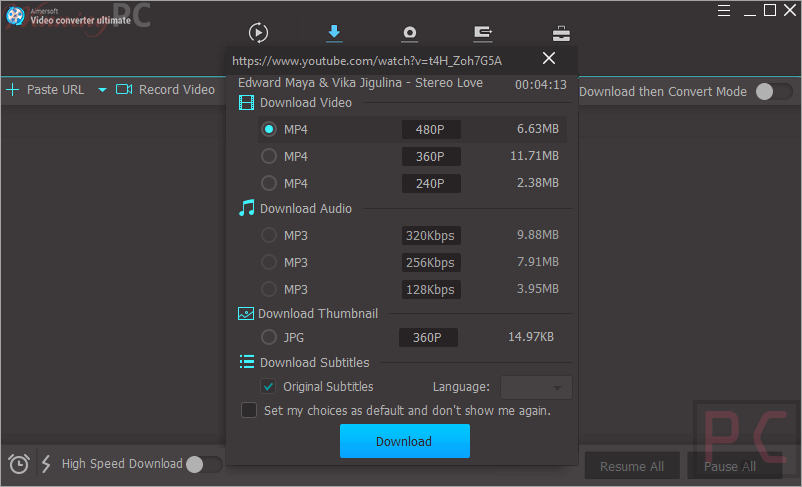802x487 pixels.
Task: Select MP4 360P video option
Action: (269, 156)
